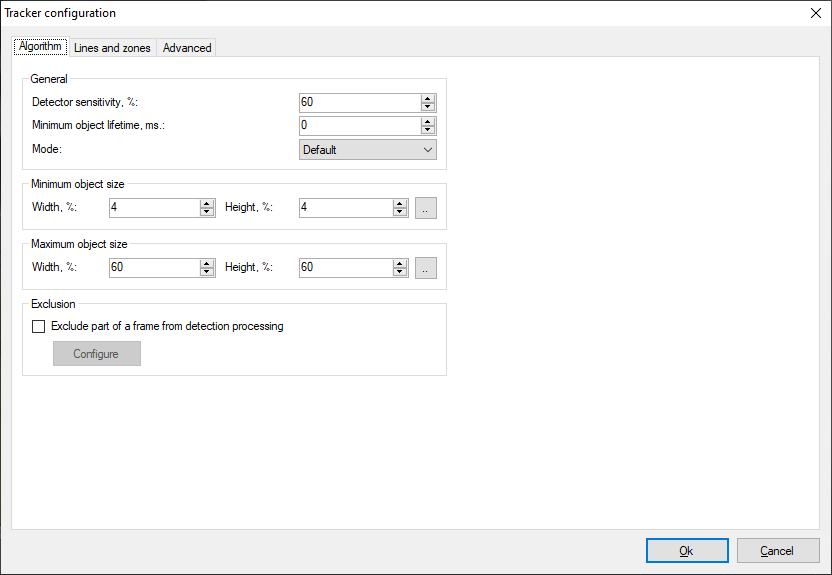Decrease Minimum object size Height value
This screenshot has width=832, height=575.
[x=400, y=212]
